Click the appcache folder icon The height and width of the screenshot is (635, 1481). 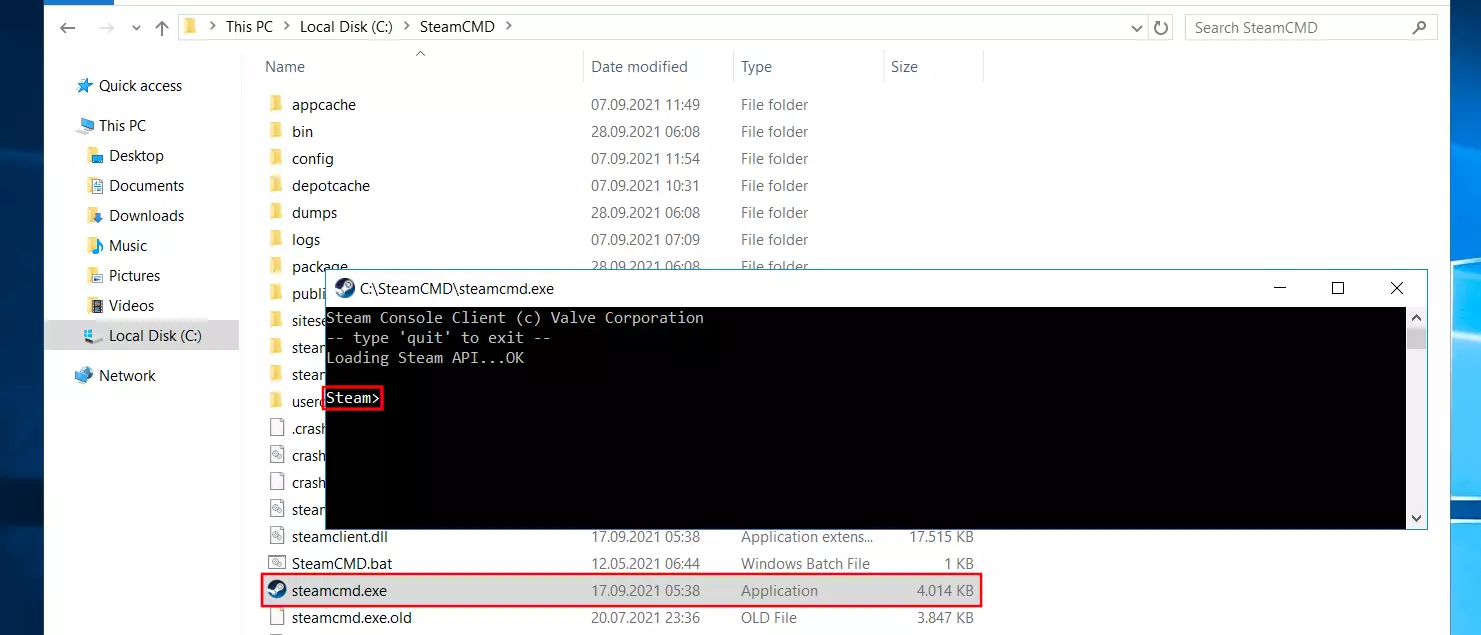coord(277,104)
